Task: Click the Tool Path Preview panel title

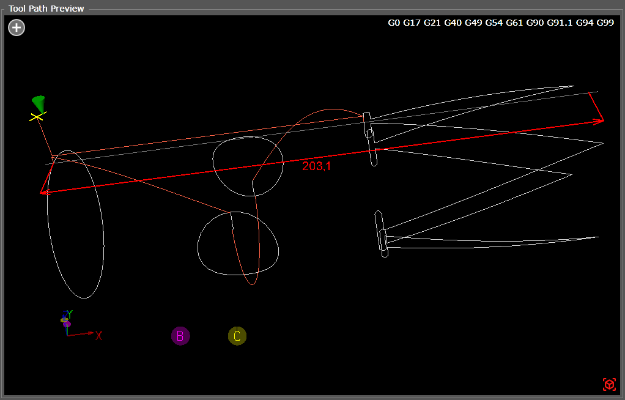Action: pyautogui.click(x=46, y=8)
